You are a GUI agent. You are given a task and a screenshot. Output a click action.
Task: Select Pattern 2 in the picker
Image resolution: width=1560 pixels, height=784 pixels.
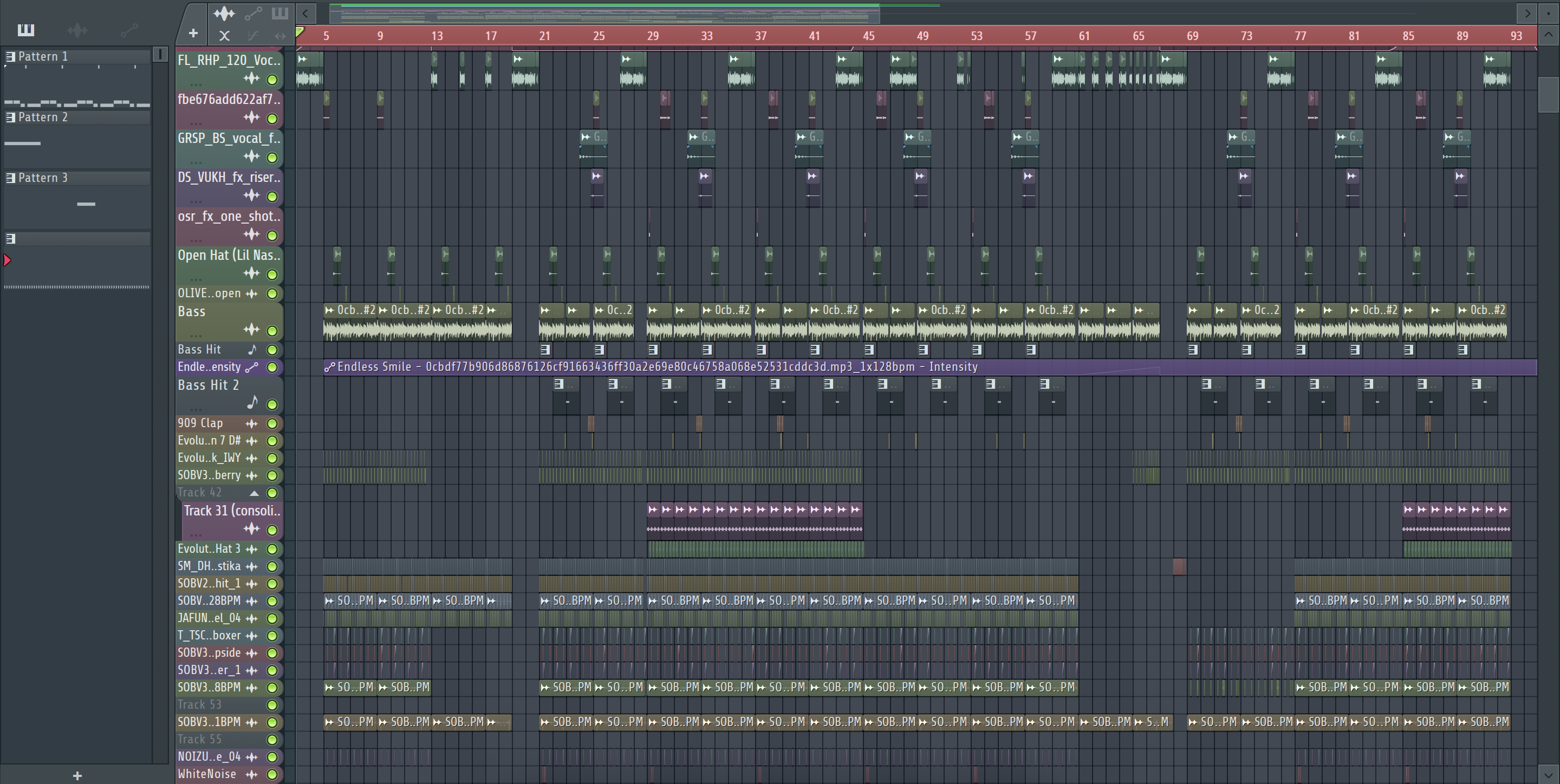pyautogui.click(x=78, y=117)
